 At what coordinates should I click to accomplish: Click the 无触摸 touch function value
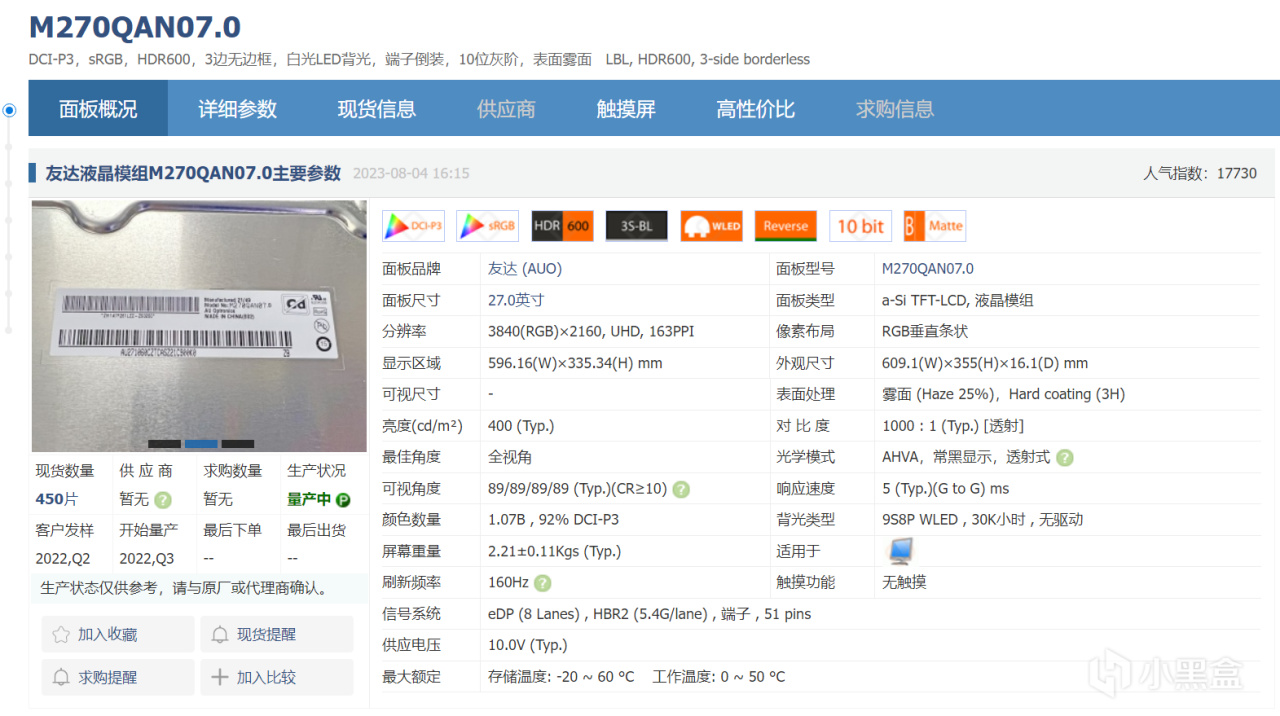click(x=904, y=582)
